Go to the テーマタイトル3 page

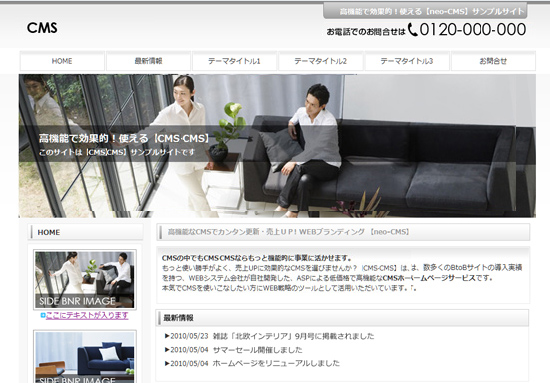click(x=407, y=61)
